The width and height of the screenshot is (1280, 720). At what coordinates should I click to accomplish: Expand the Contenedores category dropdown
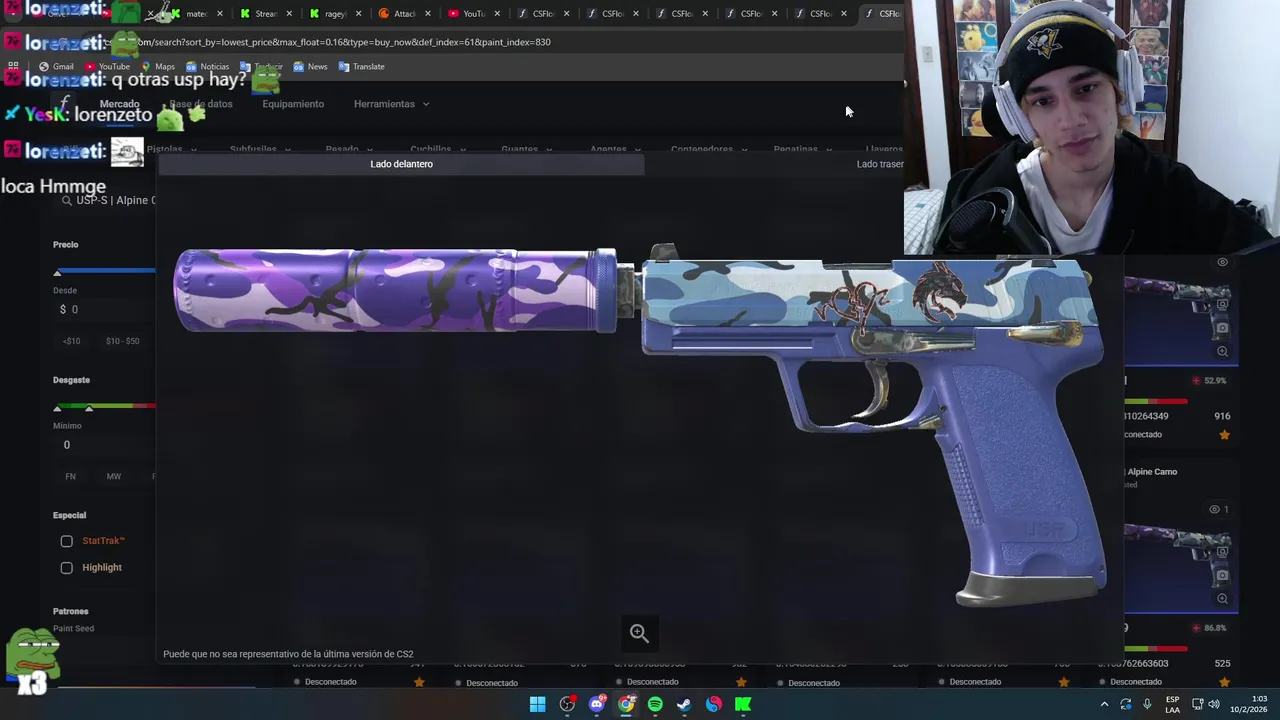tap(708, 149)
